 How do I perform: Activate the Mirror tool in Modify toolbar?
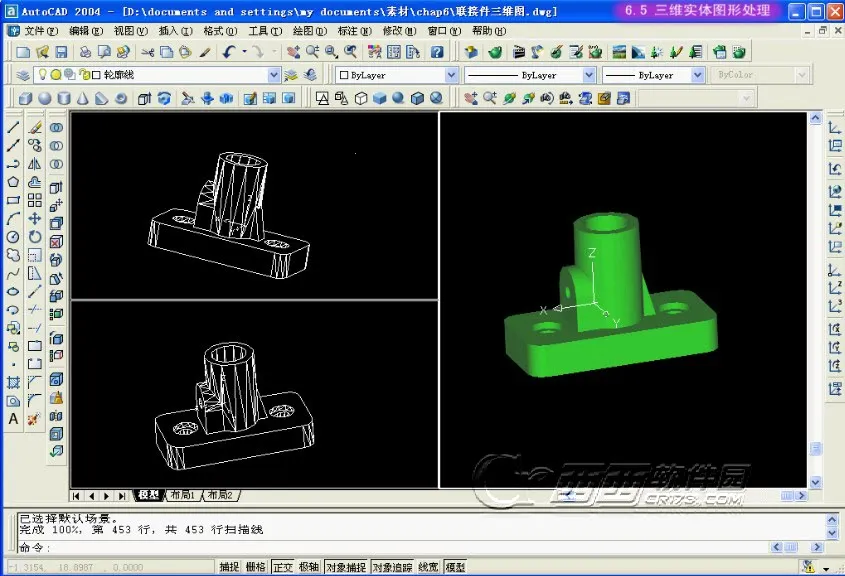click(38, 163)
